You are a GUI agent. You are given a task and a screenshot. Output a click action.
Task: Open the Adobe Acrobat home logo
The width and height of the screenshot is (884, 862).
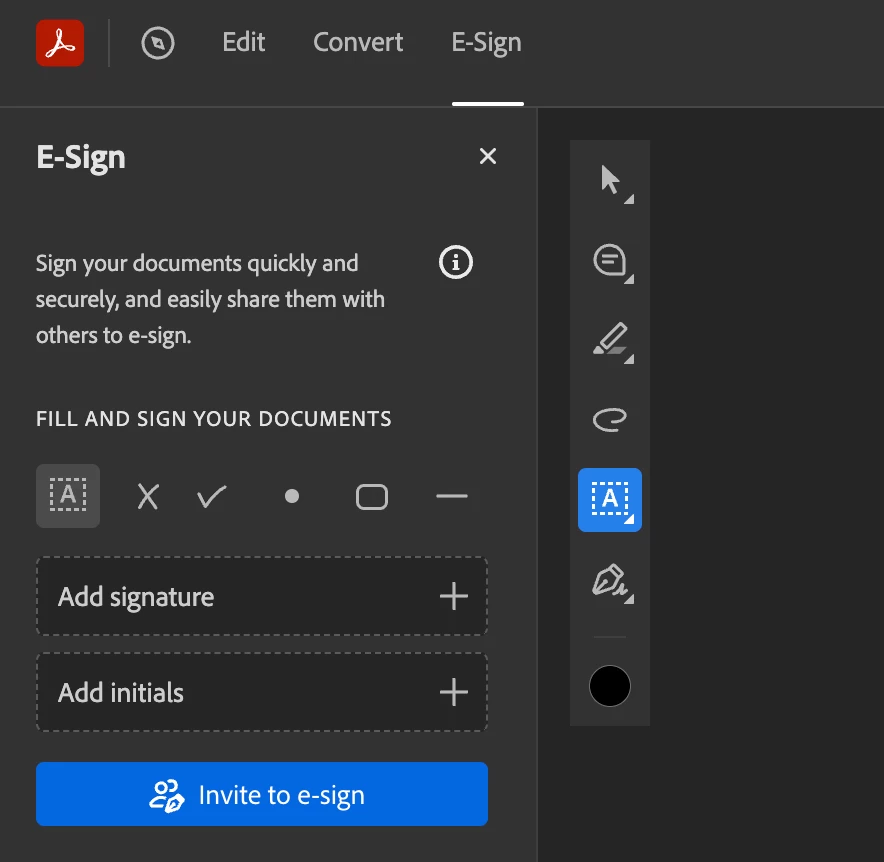point(60,43)
